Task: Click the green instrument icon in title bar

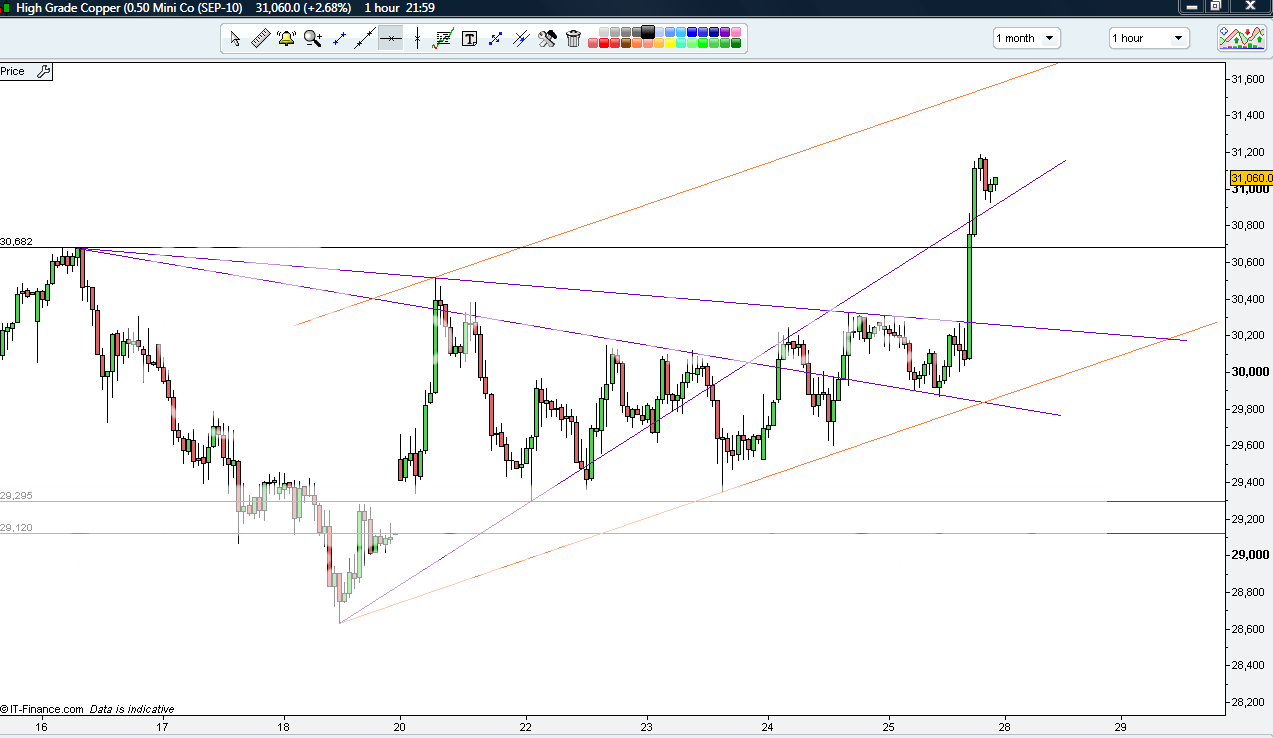Action: (6, 7)
